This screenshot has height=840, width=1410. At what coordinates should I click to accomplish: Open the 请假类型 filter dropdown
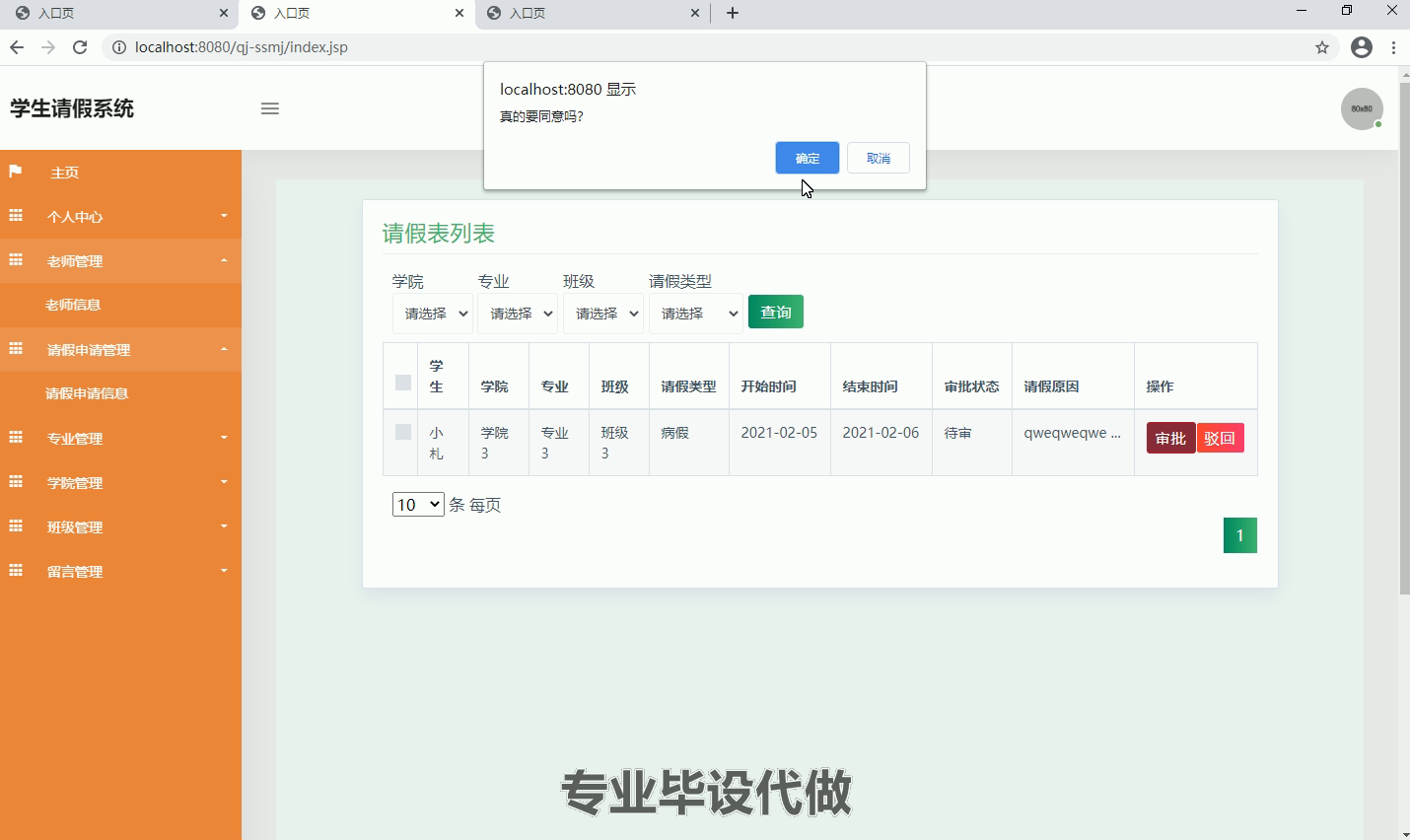[696, 314]
